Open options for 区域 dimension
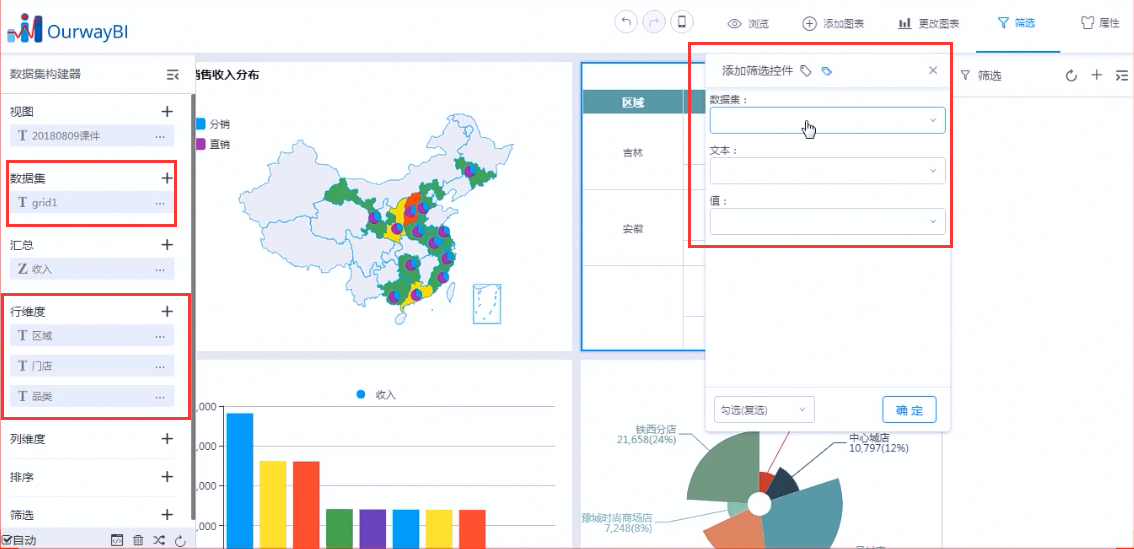Screen dimensions: 1134x549 160,336
